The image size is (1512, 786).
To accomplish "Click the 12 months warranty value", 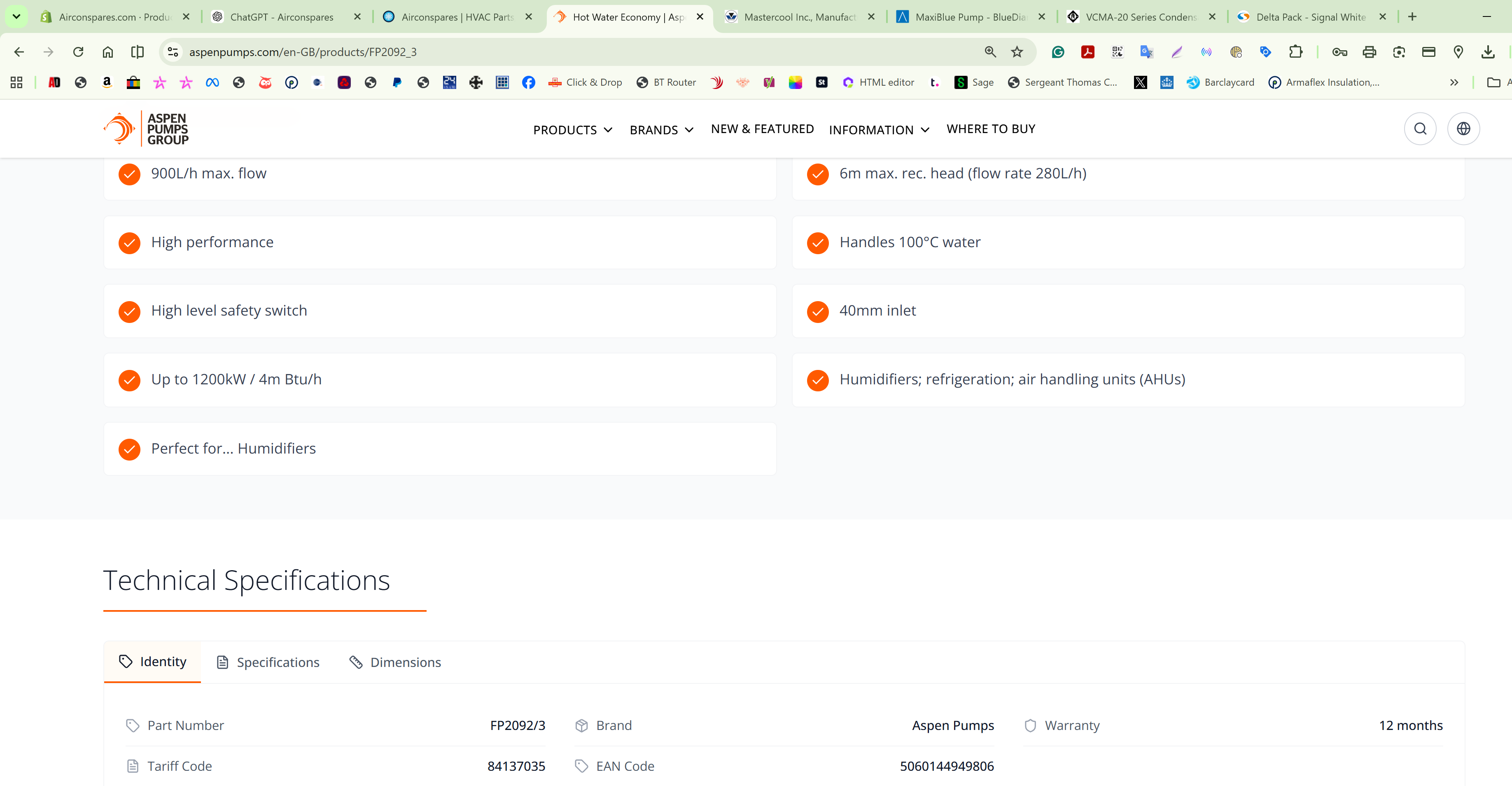I will point(1410,725).
